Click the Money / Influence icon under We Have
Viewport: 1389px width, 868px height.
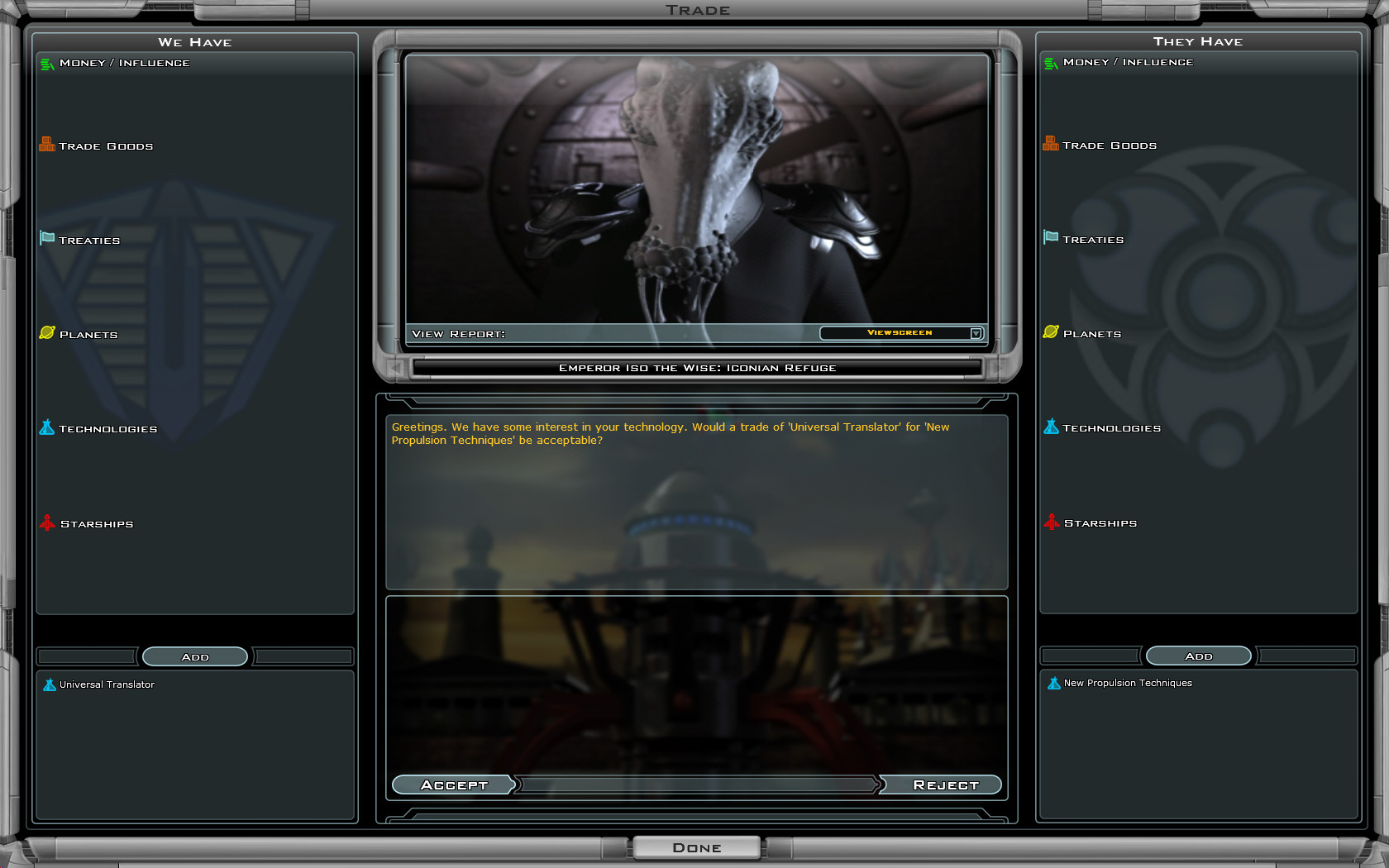(x=47, y=64)
